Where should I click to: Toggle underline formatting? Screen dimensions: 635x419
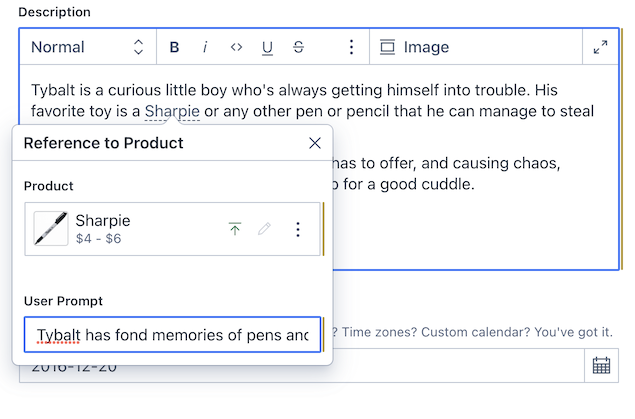[267, 47]
